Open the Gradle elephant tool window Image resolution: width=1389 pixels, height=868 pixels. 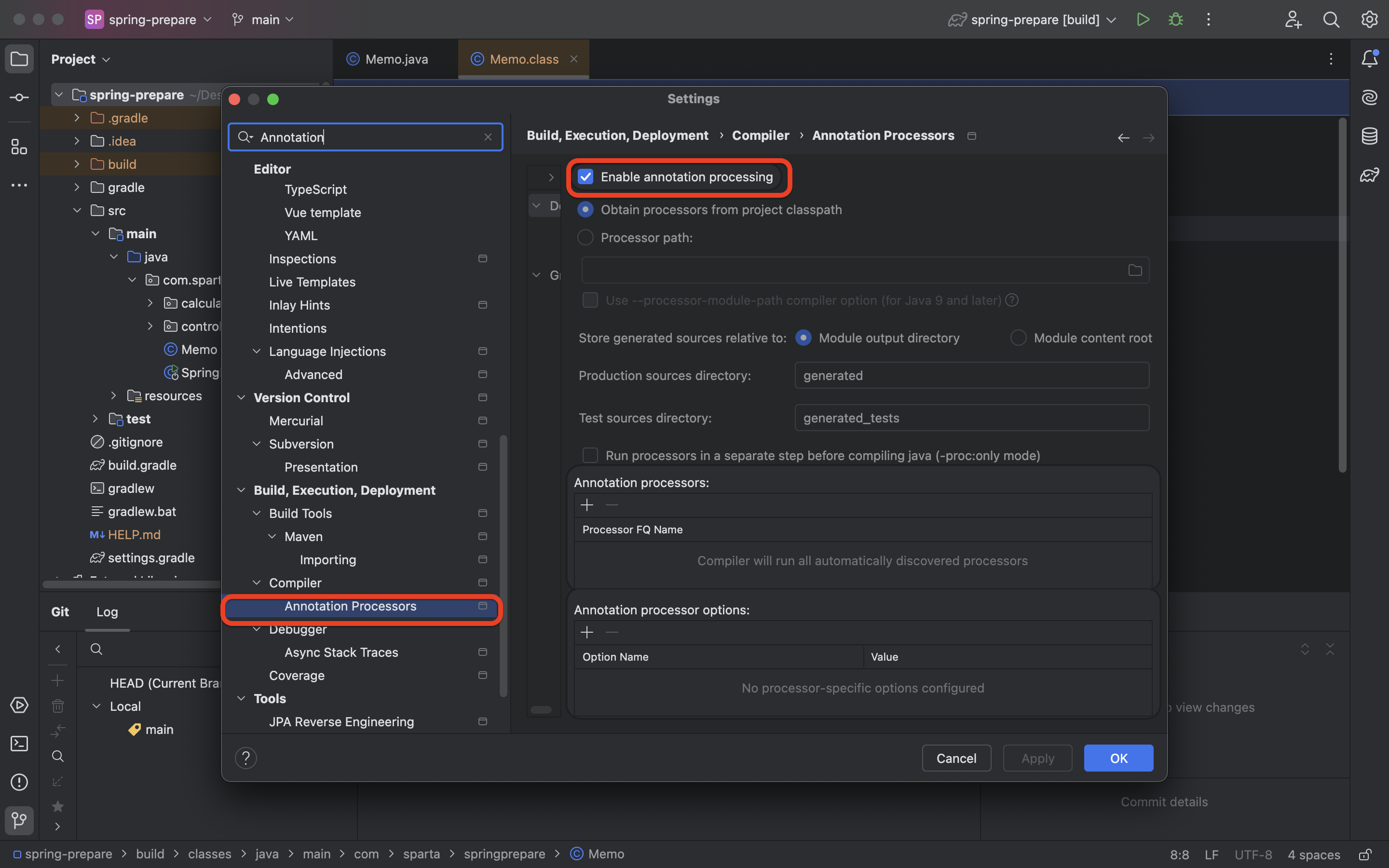pyautogui.click(x=1370, y=175)
